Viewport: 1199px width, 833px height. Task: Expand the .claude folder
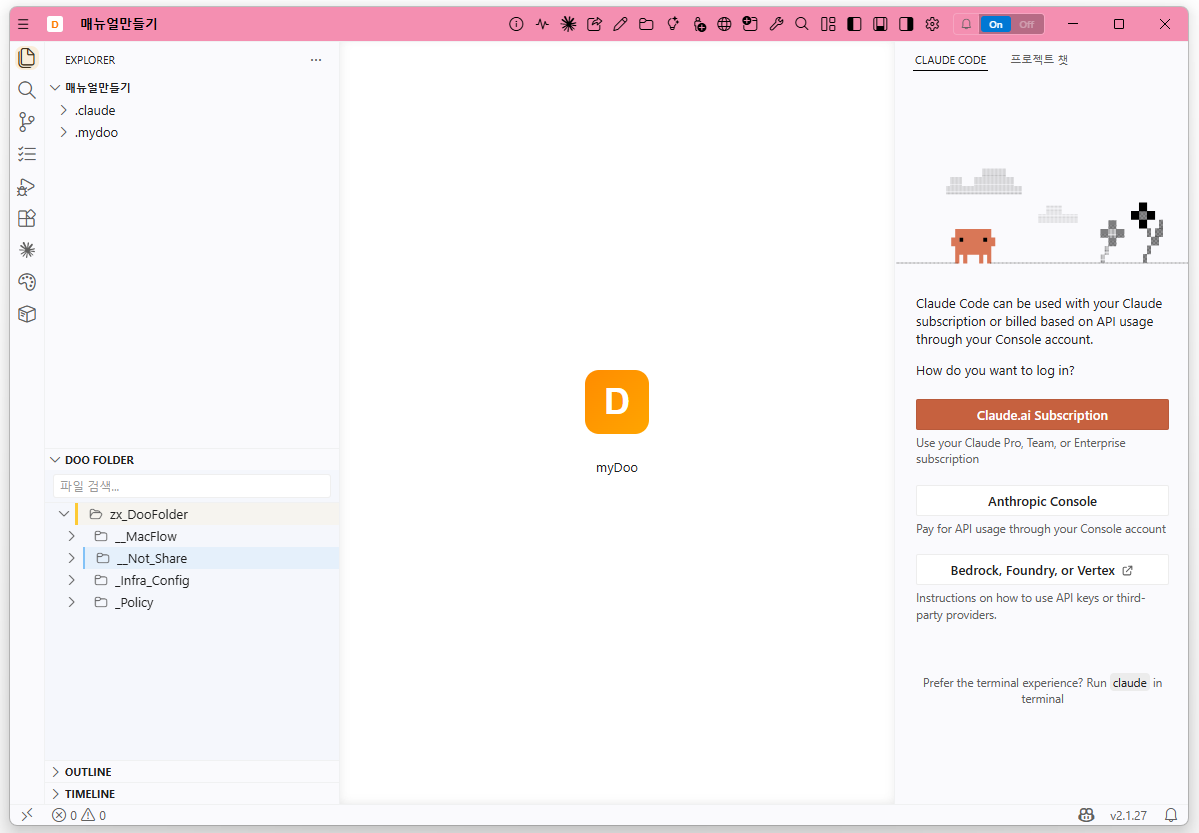(x=63, y=110)
